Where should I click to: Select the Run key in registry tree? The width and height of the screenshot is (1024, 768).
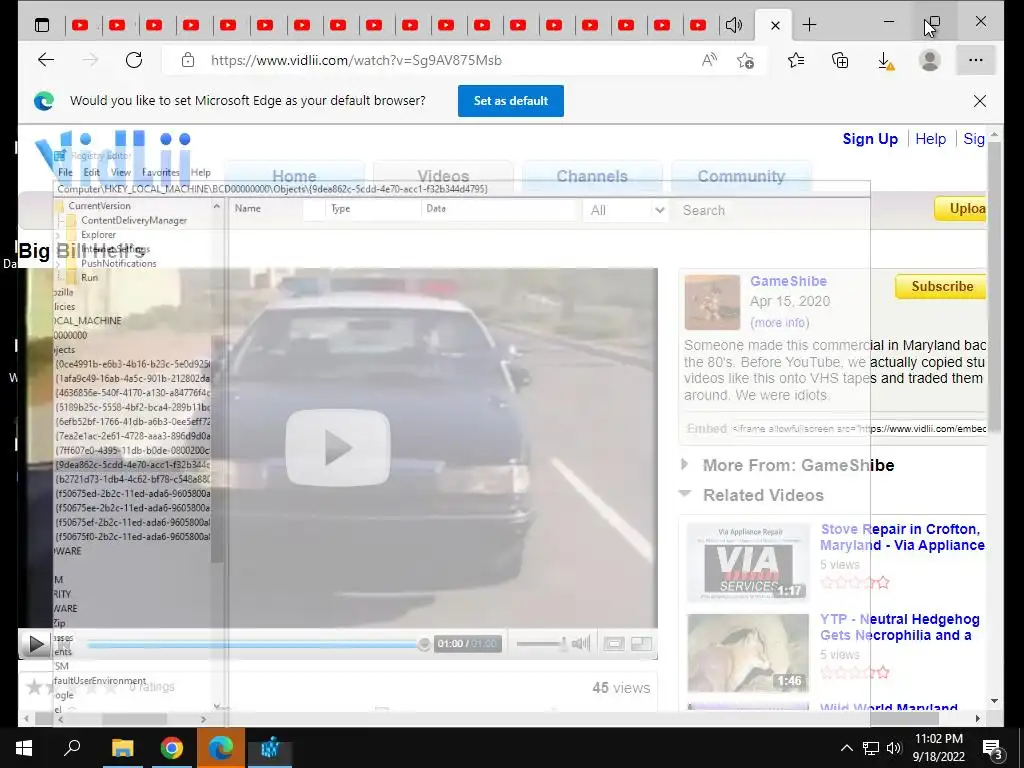point(89,278)
